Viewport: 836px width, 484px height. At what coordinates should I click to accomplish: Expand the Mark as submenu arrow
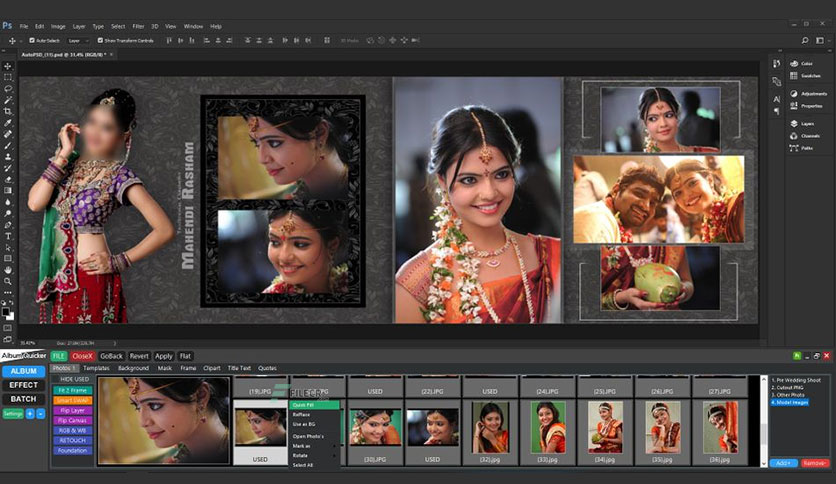coord(335,446)
